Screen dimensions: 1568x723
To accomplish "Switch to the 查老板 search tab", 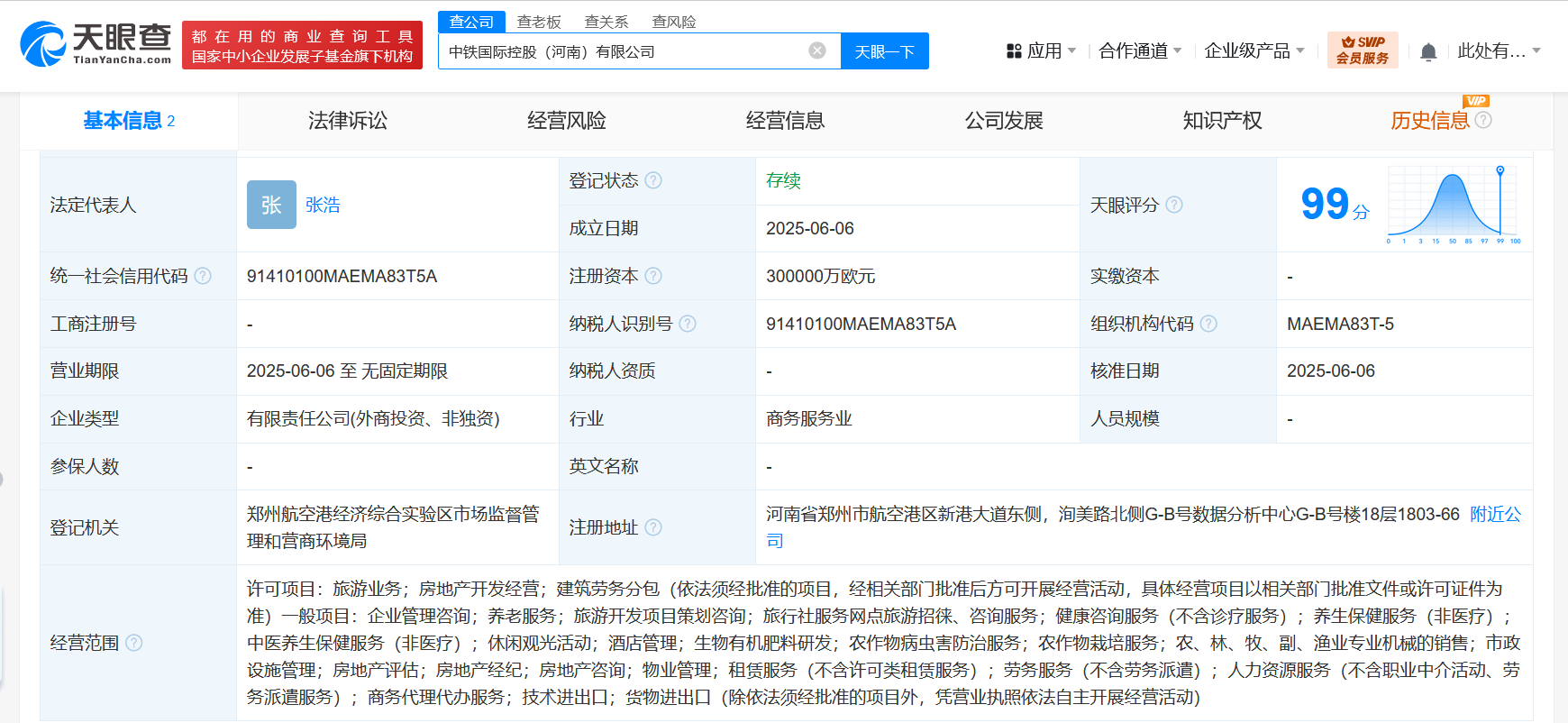I will [539, 22].
